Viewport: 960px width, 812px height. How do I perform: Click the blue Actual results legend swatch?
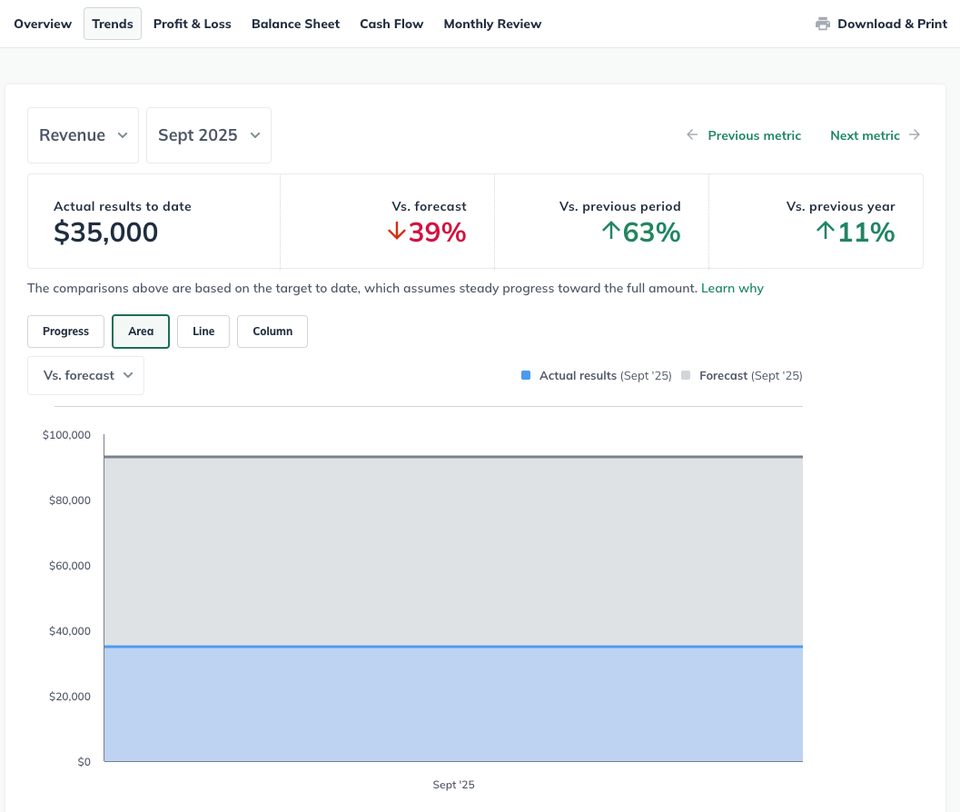point(525,375)
